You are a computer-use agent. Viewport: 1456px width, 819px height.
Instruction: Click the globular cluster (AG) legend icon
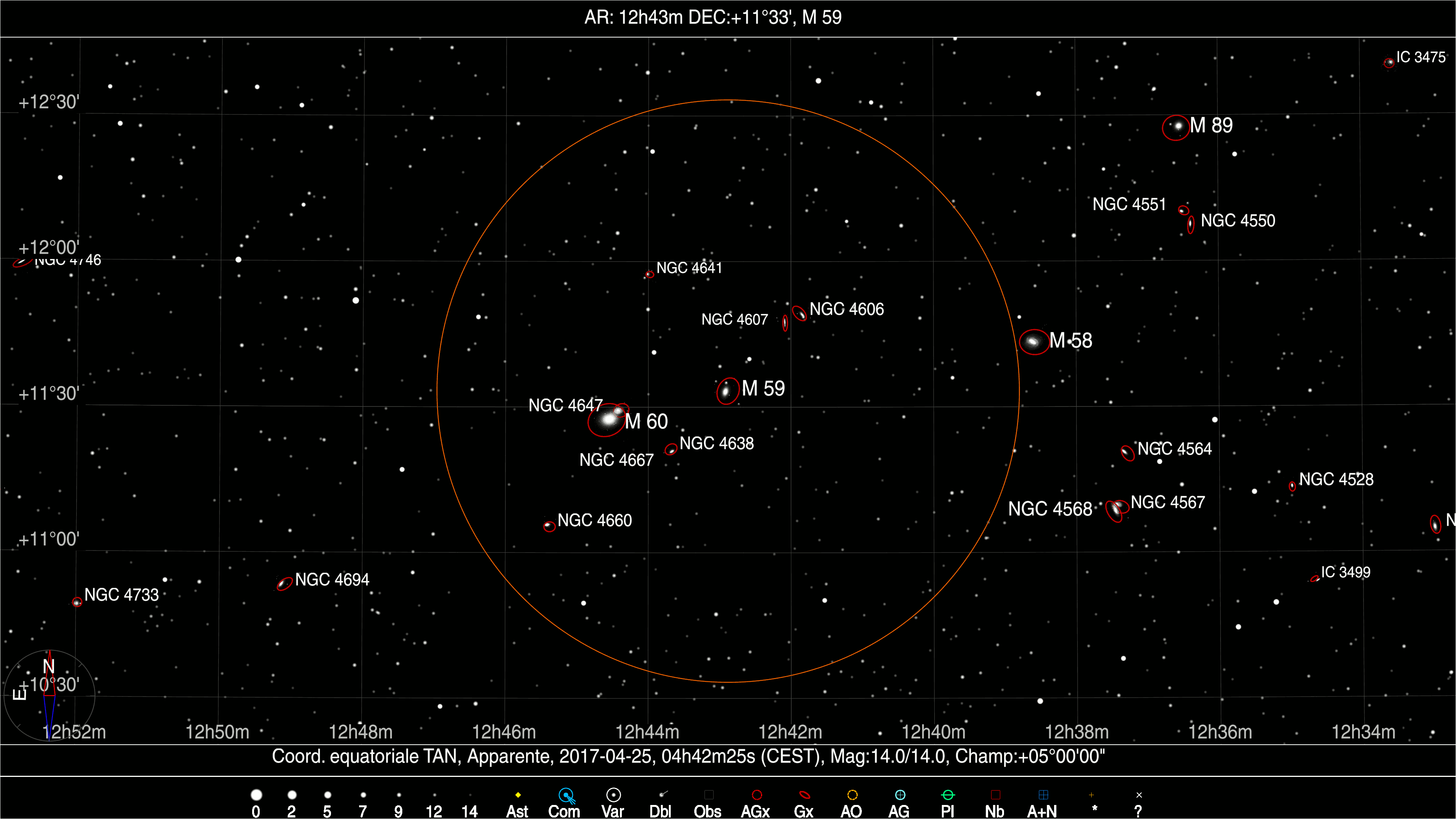(x=901, y=795)
